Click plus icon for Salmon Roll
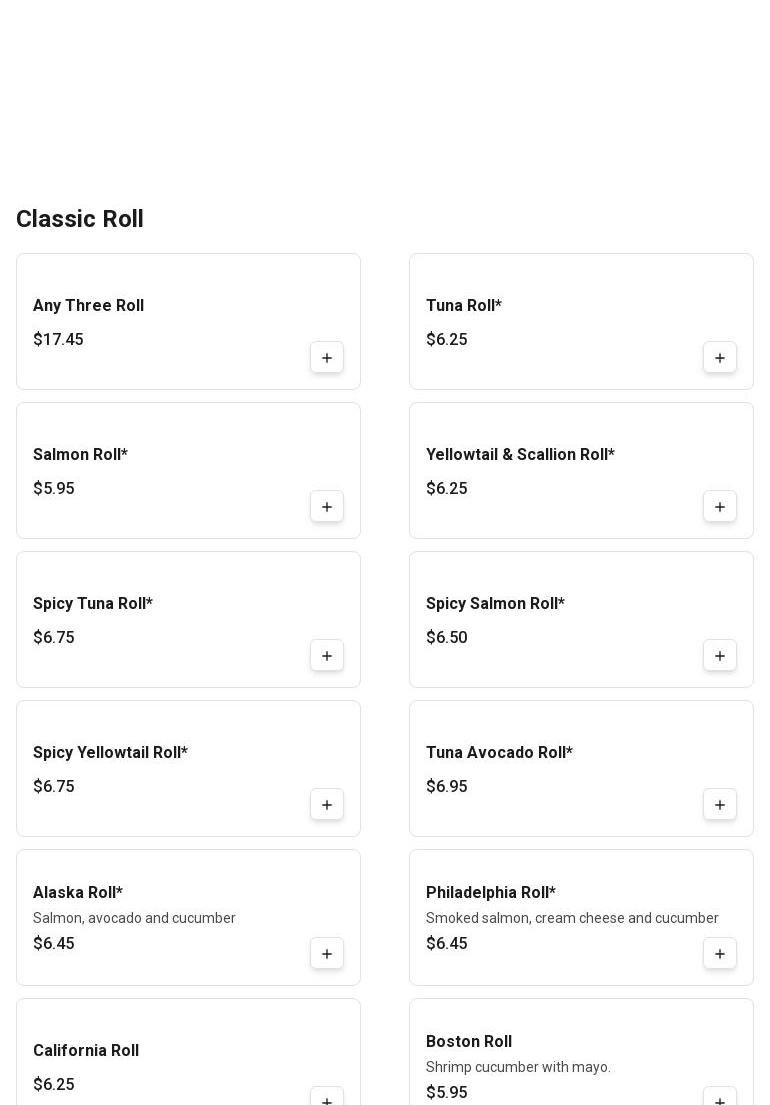Screen dimensions: 770x1105 pos(327,507)
